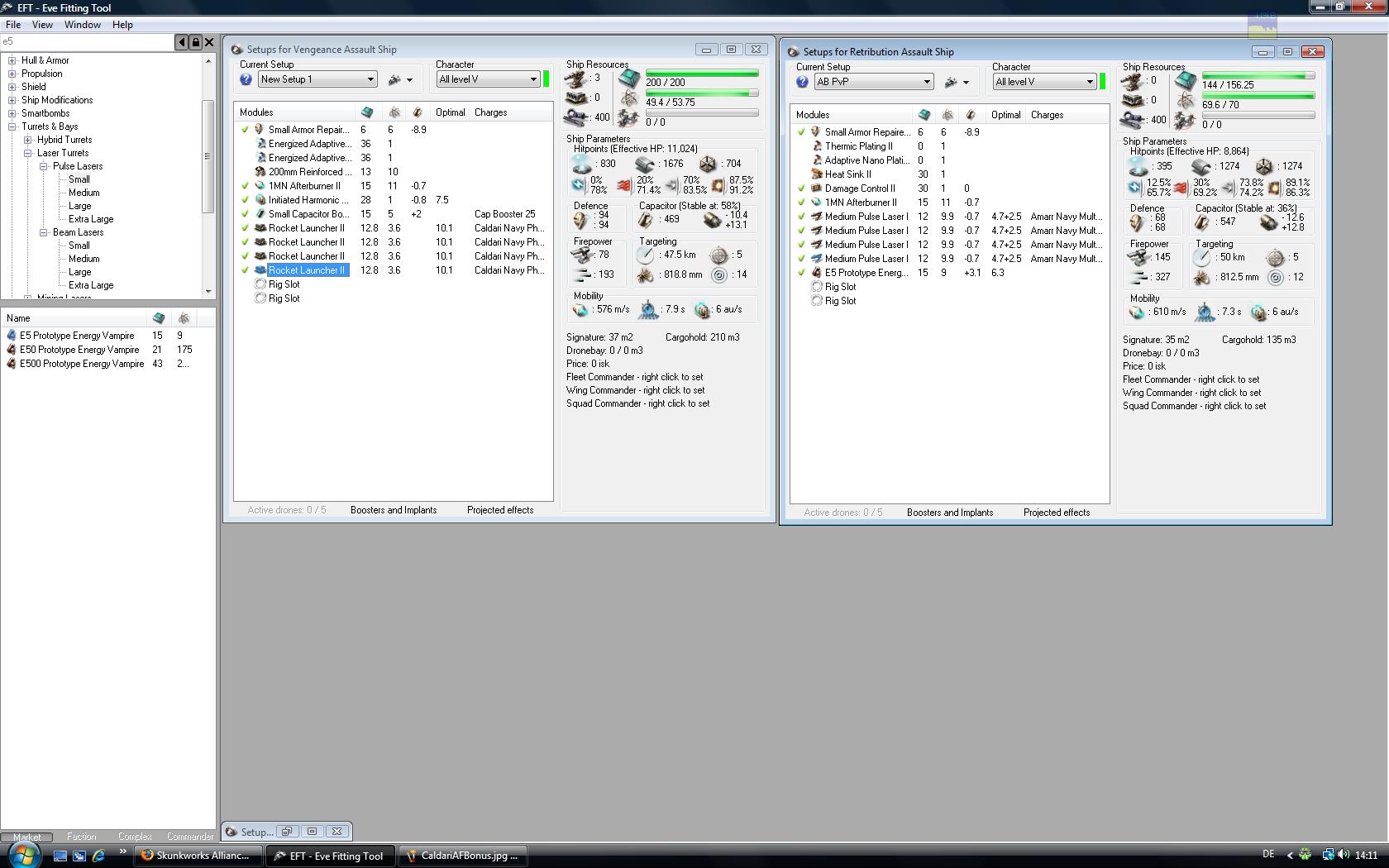The width and height of the screenshot is (1389, 868).
Task: Click the Defence icon in the Retribution window
Action: point(1137,223)
